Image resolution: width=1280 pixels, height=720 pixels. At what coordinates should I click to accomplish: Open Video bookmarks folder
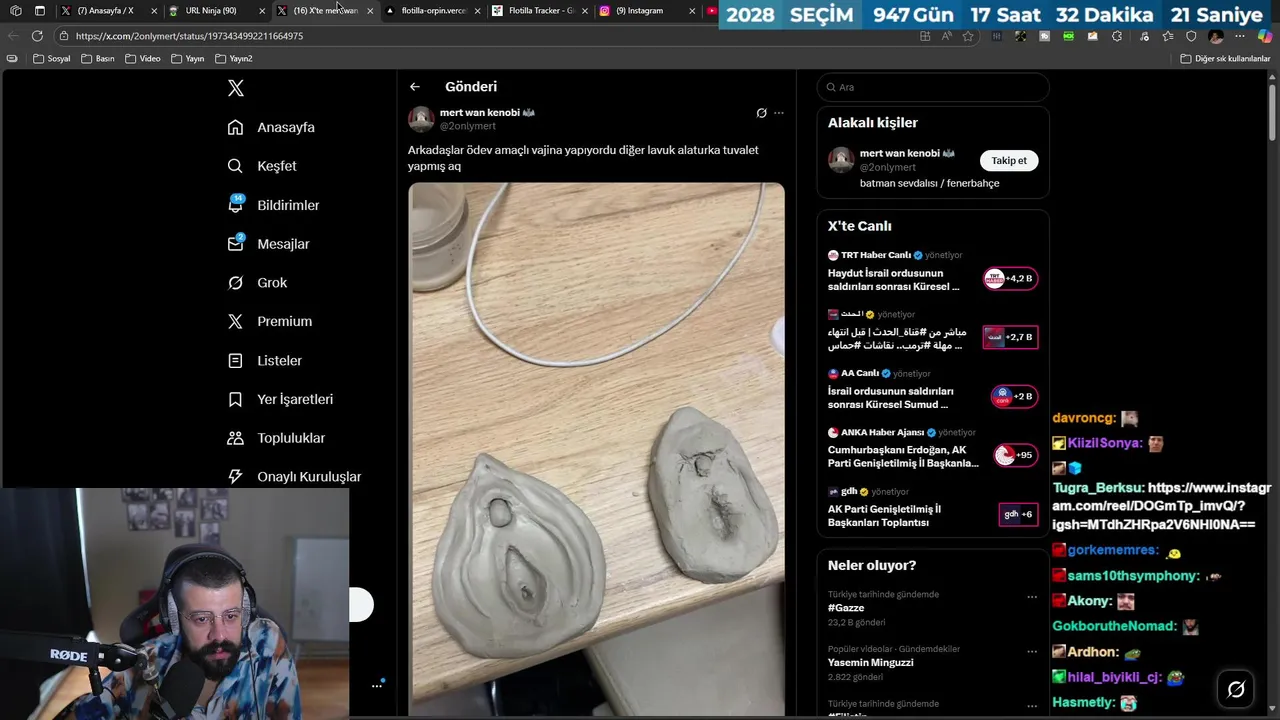pos(143,59)
